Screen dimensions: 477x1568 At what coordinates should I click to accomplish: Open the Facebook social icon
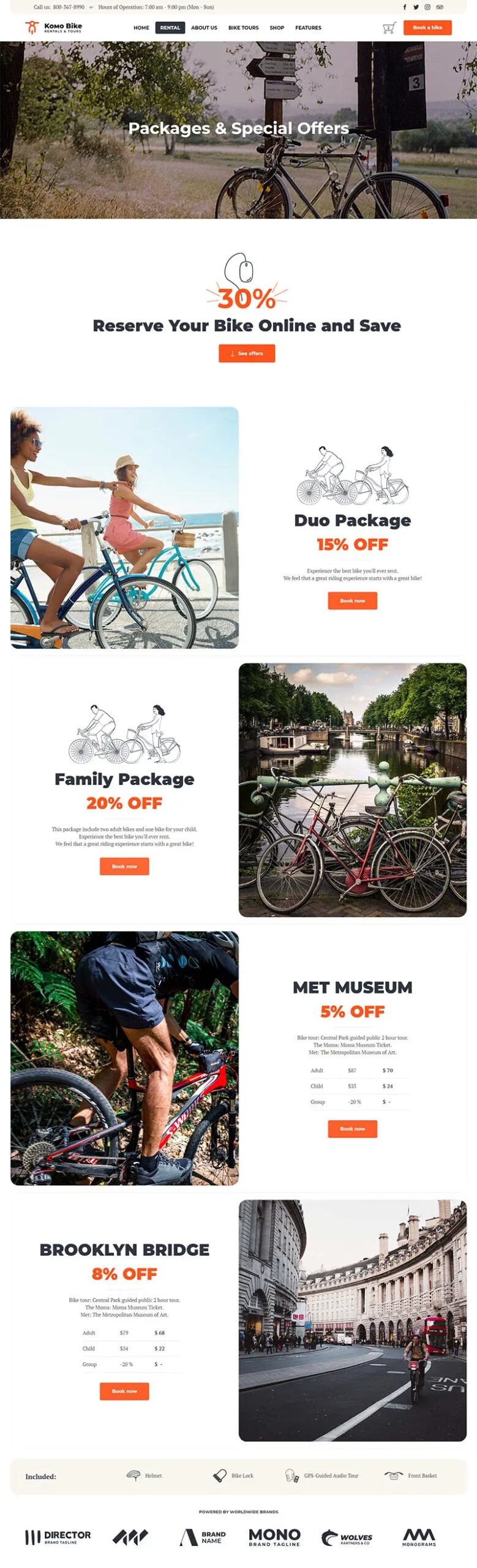click(404, 7)
